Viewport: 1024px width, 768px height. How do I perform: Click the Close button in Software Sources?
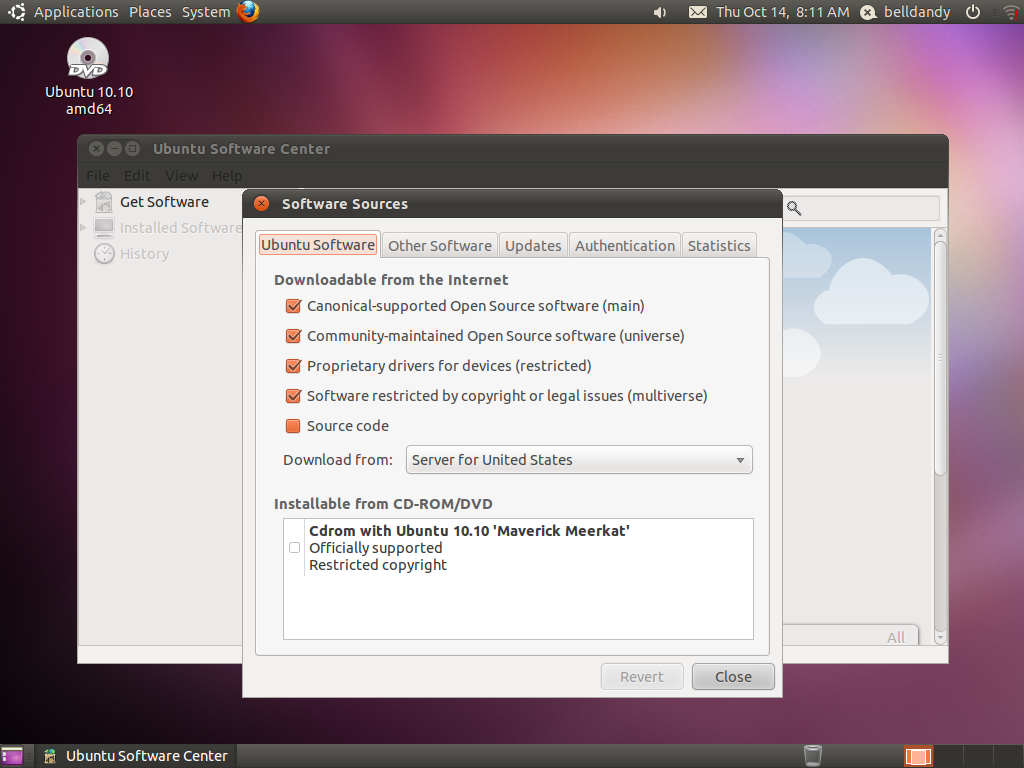[733, 676]
